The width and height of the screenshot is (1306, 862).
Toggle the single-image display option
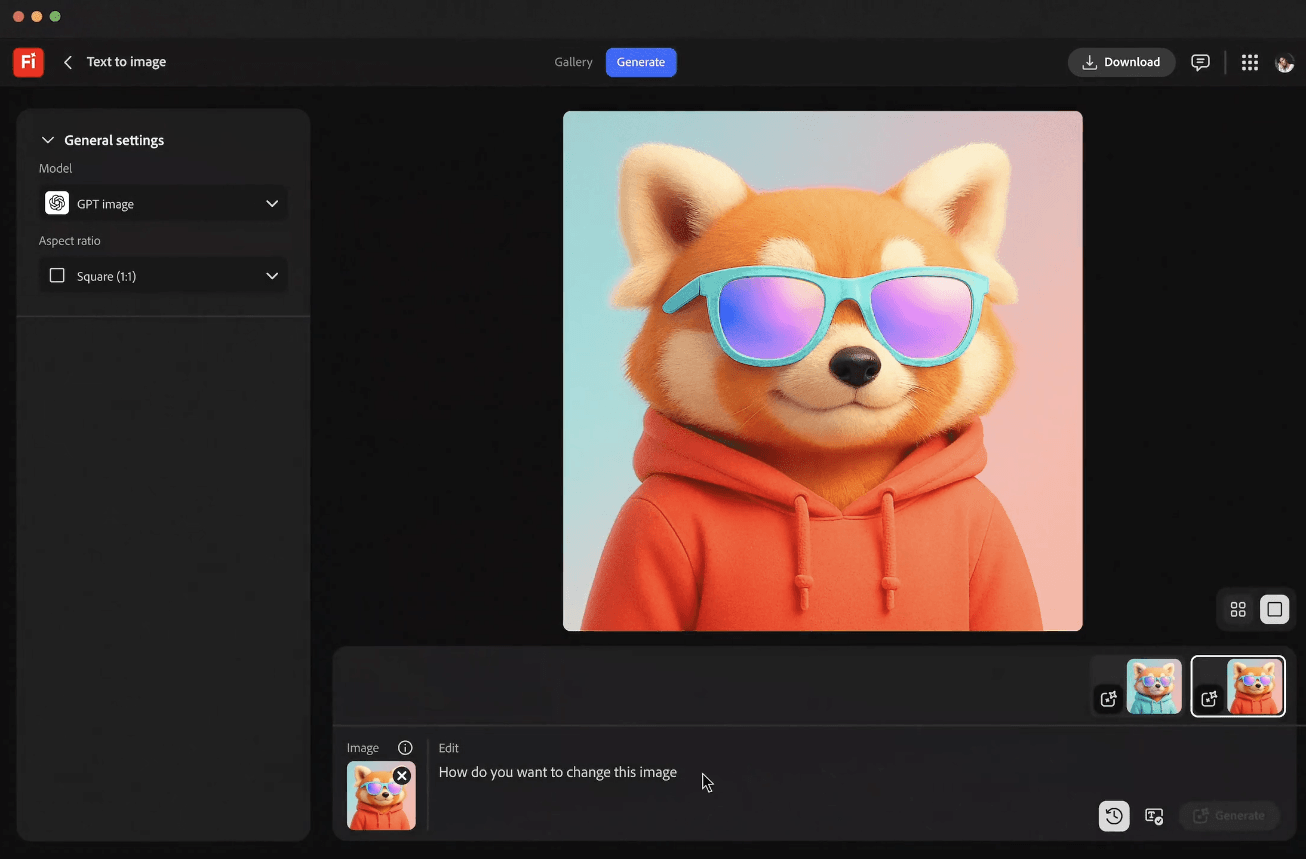[x=1274, y=609]
